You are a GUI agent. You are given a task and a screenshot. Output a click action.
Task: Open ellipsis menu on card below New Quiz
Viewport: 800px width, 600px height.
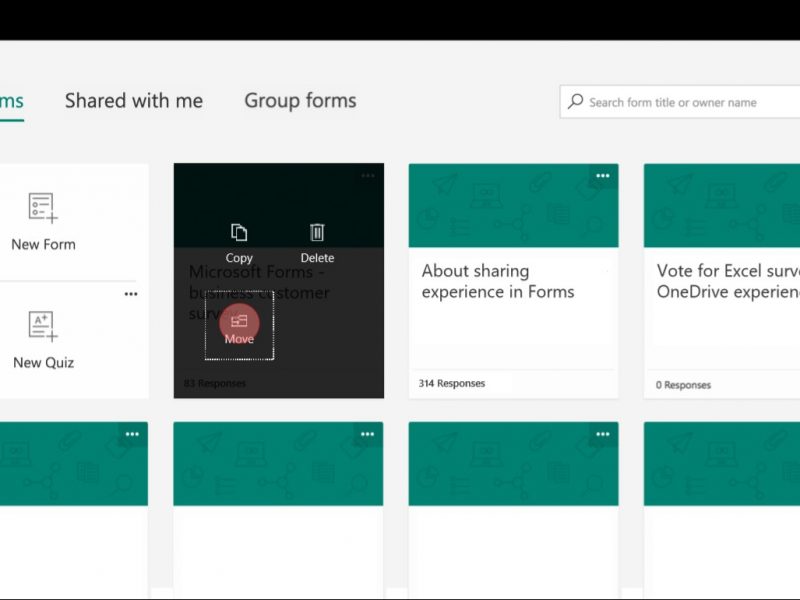[x=132, y=434]
